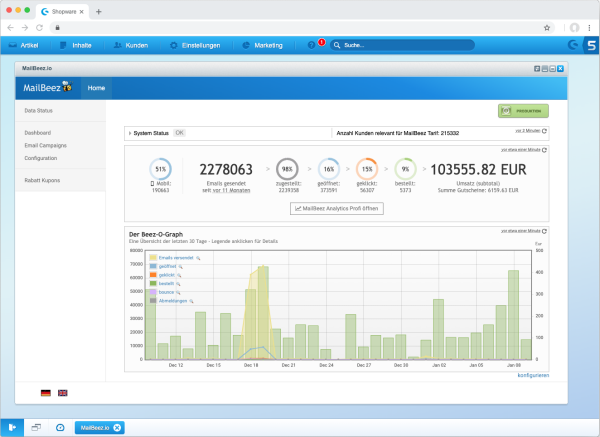Click magnifier icon beside Abmeldungen
This screenshot has height=437, width=600.
(191, 301)
